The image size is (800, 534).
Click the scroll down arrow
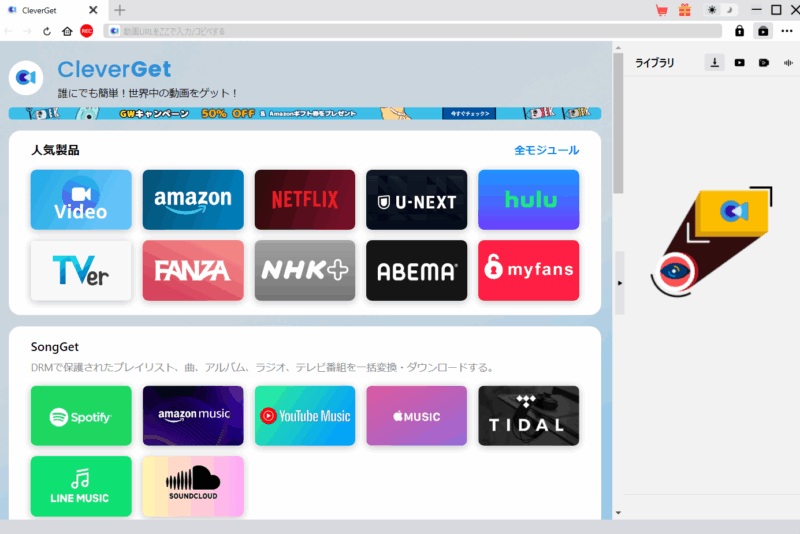[x=618, y=513]
